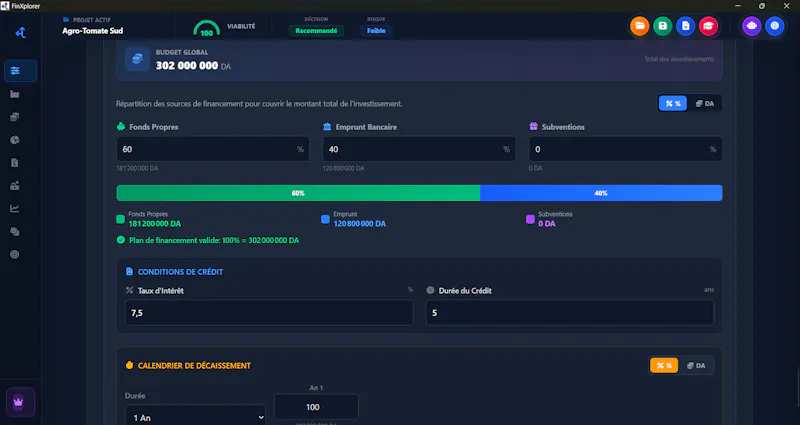Image resolution: width=800 pixels, height=425 pixels.
Task: Click the 302 000 000 budget value
Action: pos(187,65)
